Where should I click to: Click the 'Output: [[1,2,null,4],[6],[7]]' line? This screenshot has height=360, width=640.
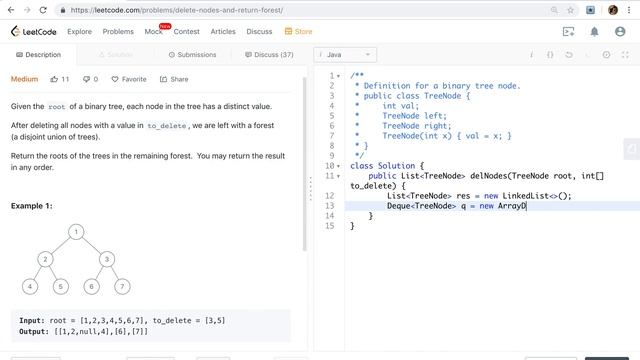click(x=84, y=331)
